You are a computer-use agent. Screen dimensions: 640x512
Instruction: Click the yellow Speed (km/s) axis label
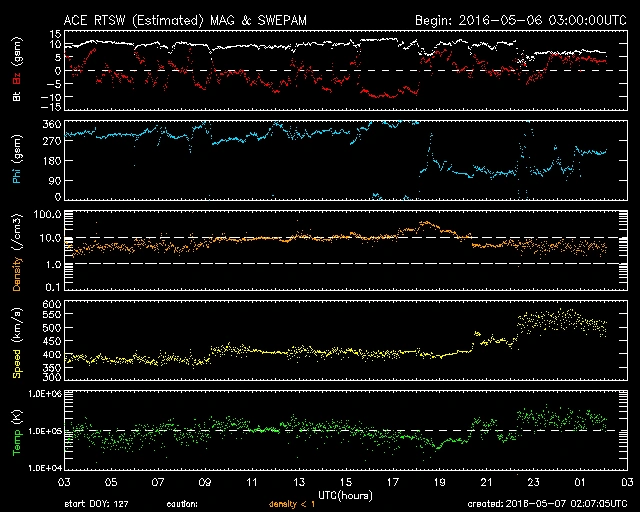(x=17, y=341)
